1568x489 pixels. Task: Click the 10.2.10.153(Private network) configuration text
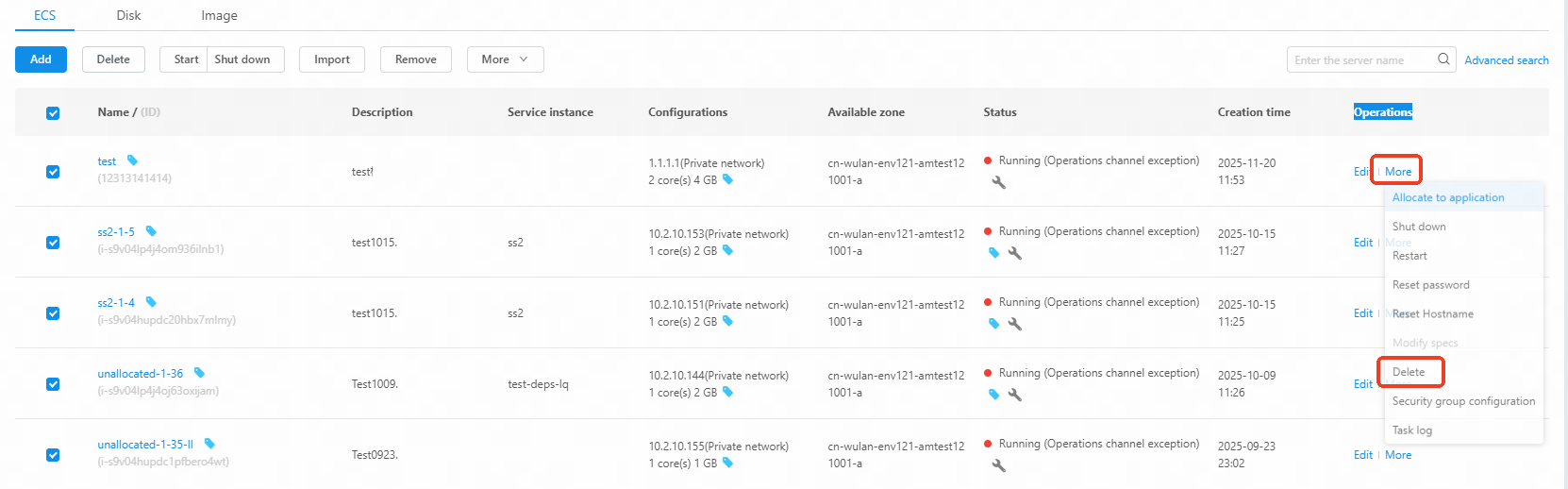[x=718, y=233]
